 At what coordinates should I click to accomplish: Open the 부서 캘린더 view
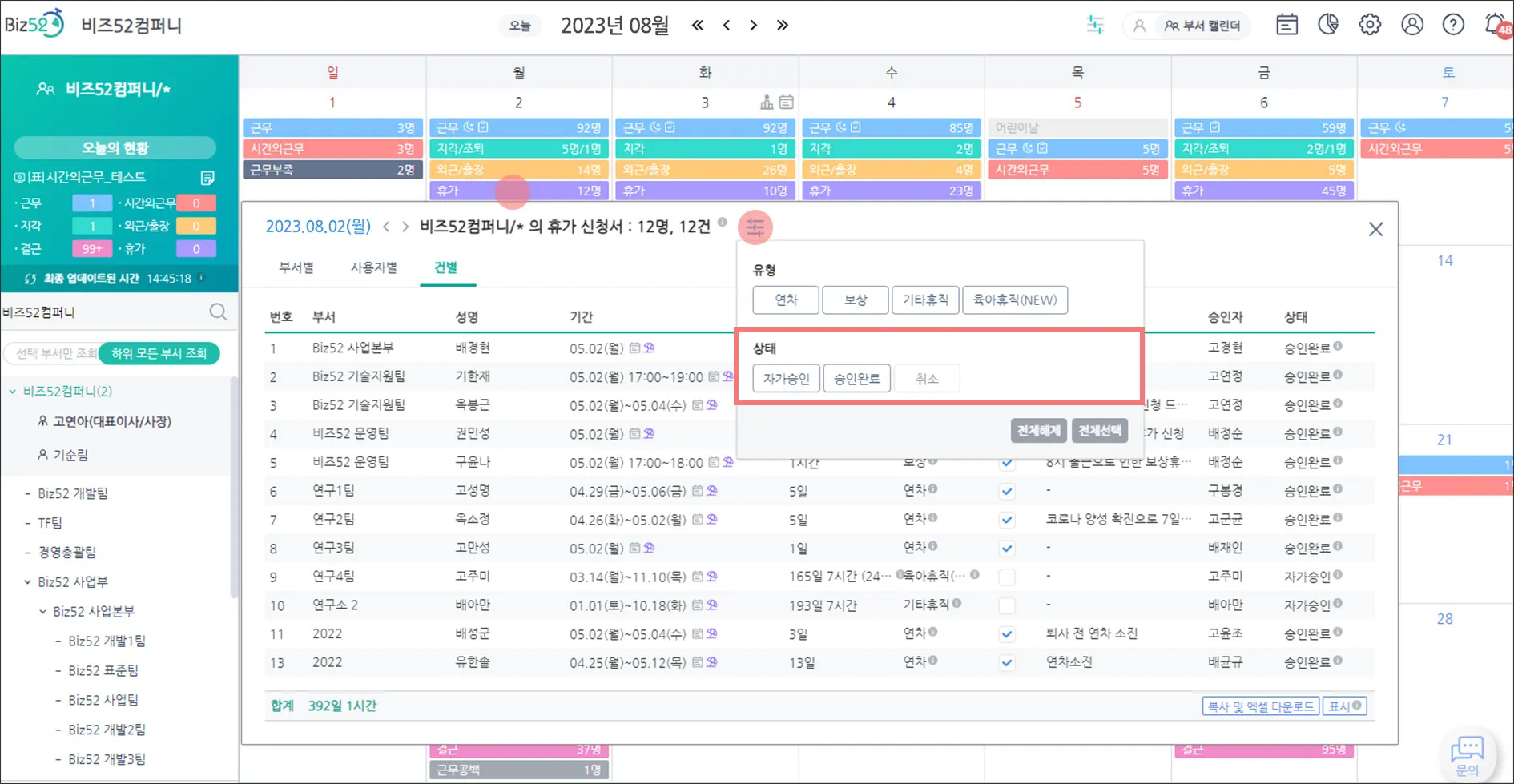1202,26
